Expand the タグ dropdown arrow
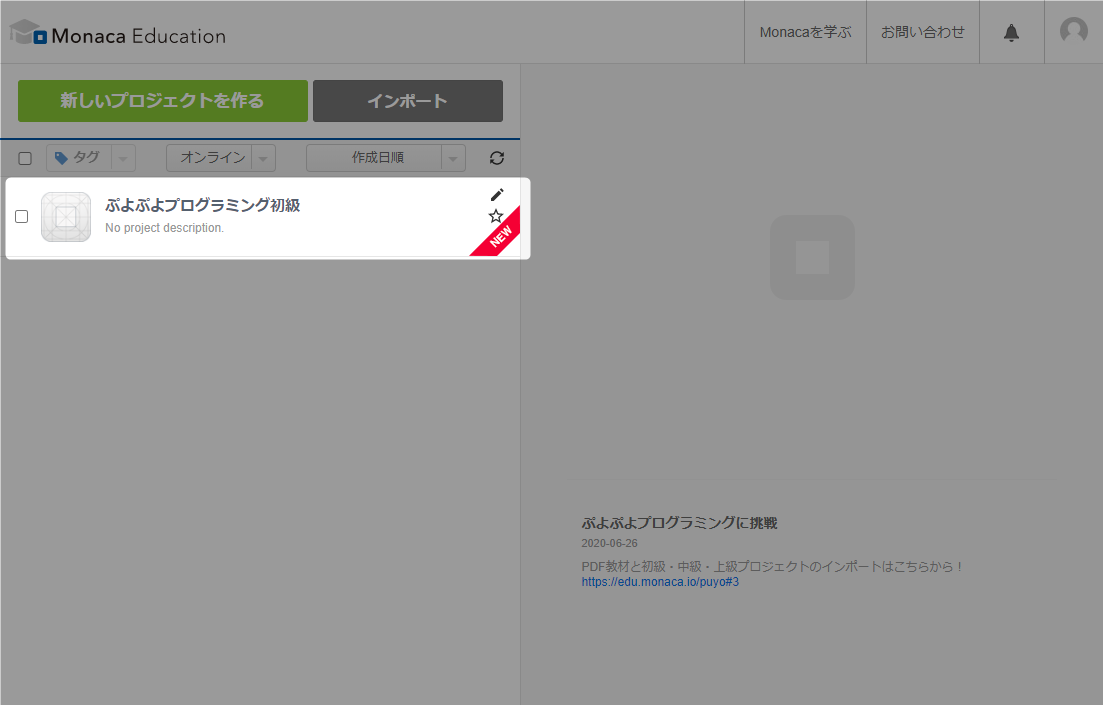The height and width of the screenshot is (705, 1103). (123, 158)
